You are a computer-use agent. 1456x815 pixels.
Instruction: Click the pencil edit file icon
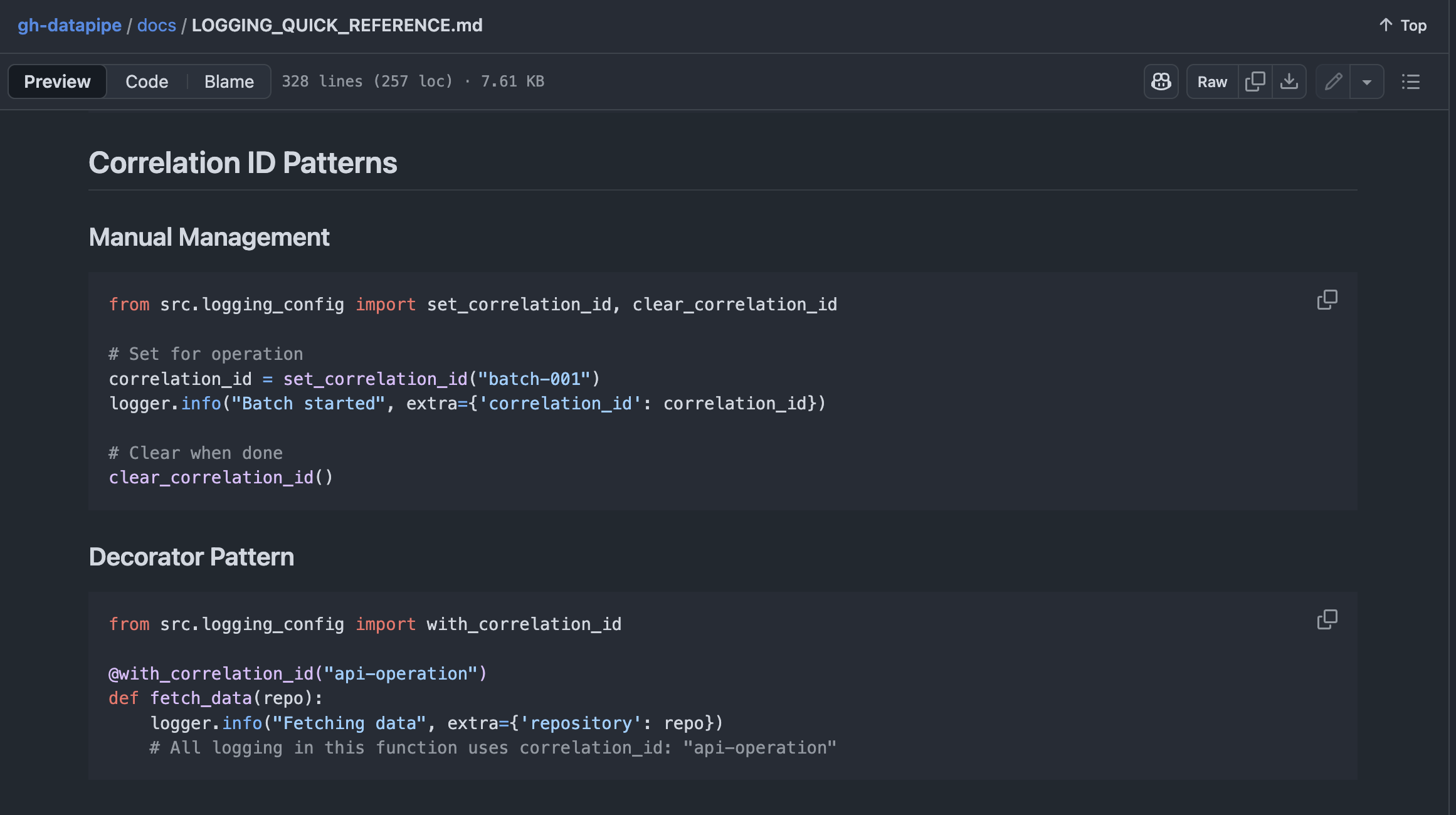(1333, 81)
